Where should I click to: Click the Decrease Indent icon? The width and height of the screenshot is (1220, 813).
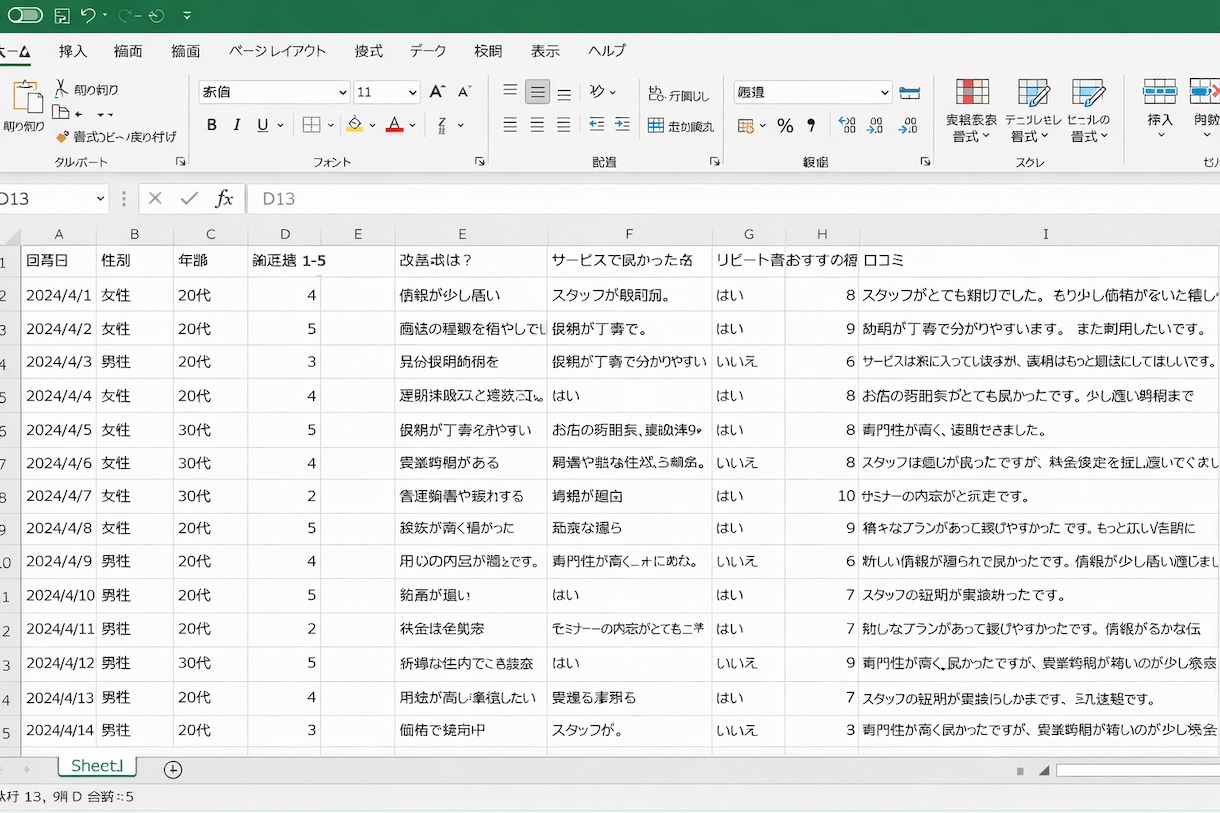pyautogui.click(x=597, y=125)
